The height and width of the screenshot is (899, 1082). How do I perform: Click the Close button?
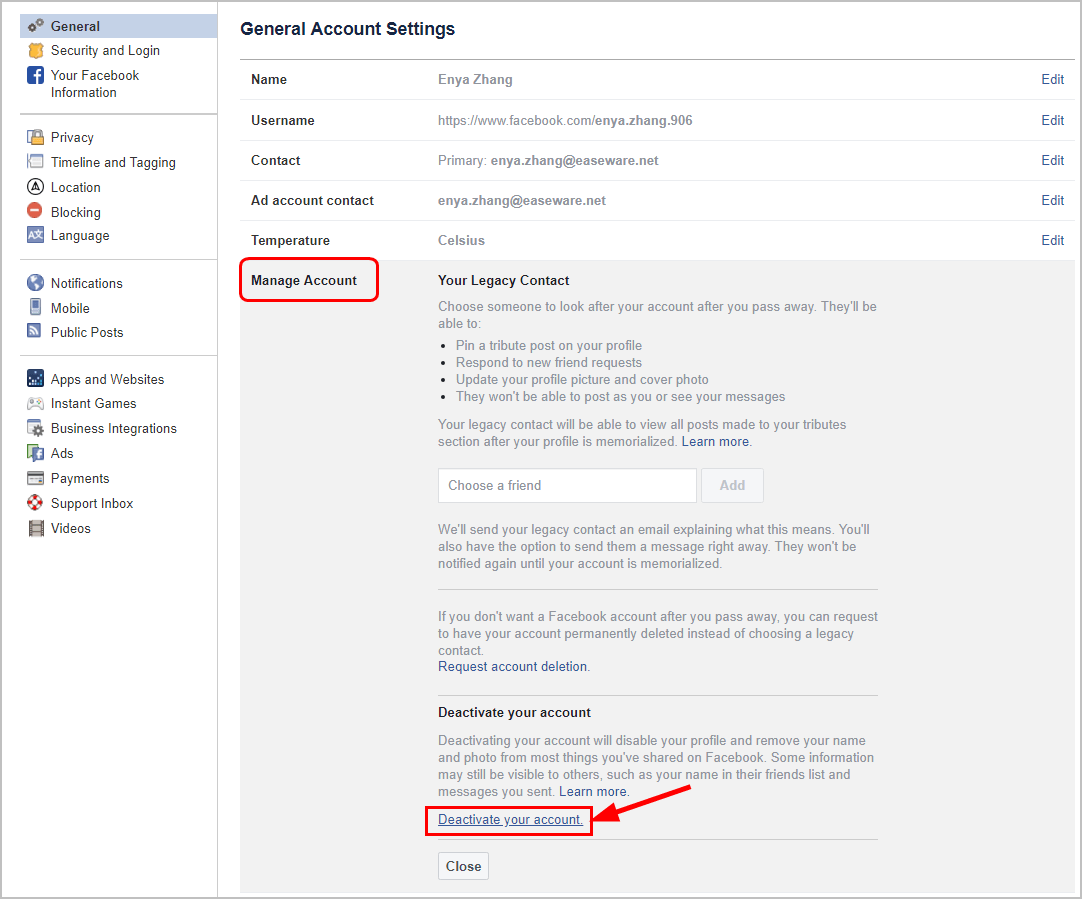click(463, 866)
